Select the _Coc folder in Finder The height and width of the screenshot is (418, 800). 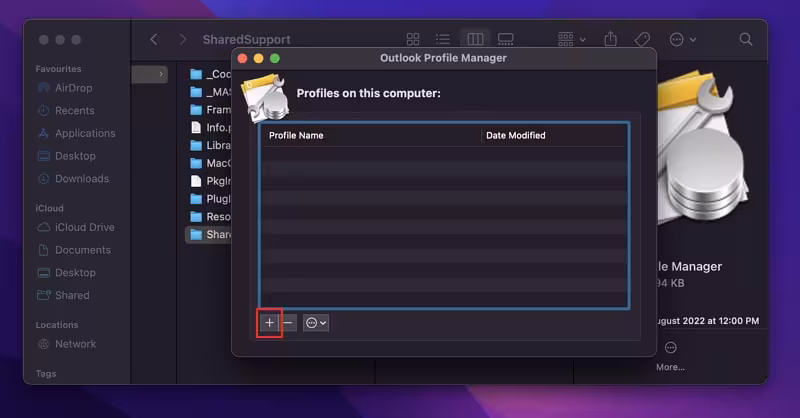(x=210, y=75)
